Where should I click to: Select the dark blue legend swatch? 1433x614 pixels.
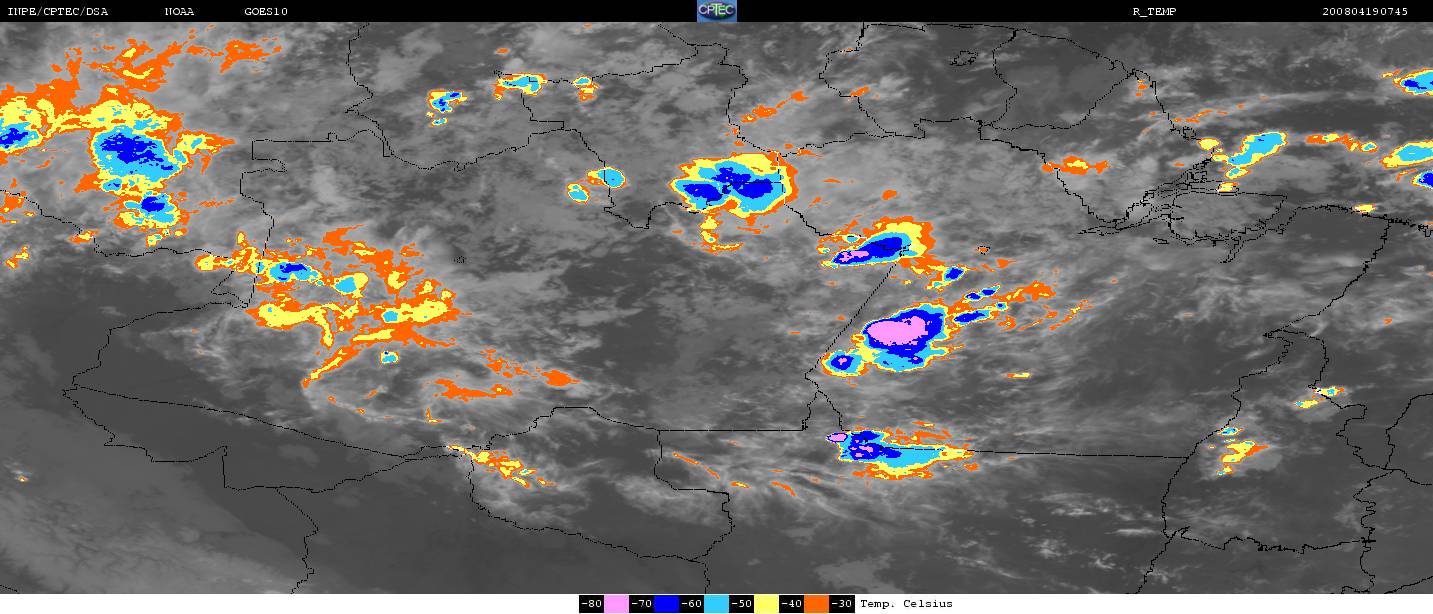[666, 604]
